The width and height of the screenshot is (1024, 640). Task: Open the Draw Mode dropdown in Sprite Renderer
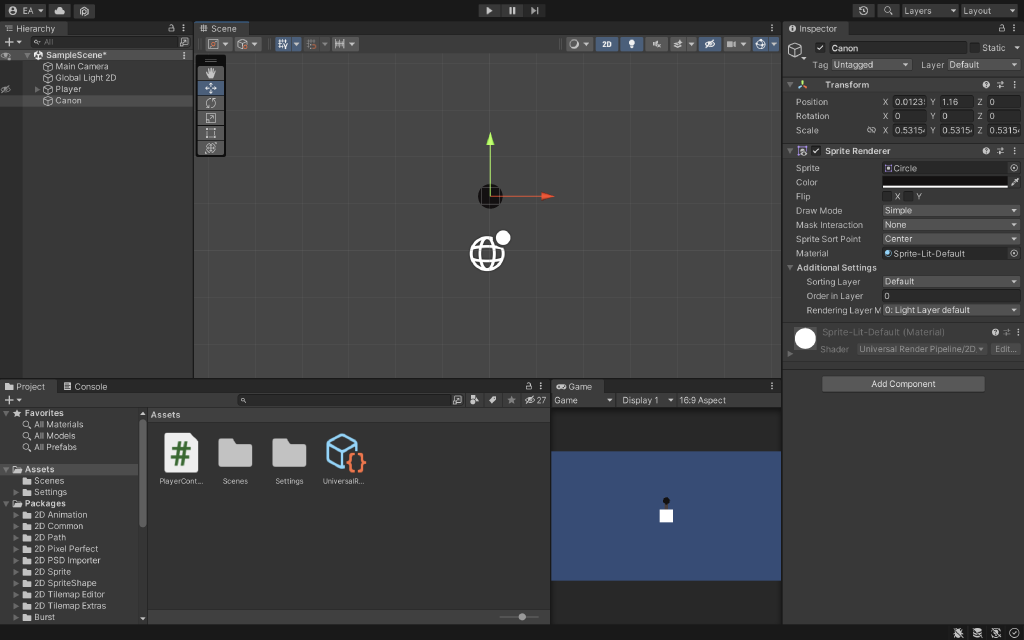coord(949,210)
